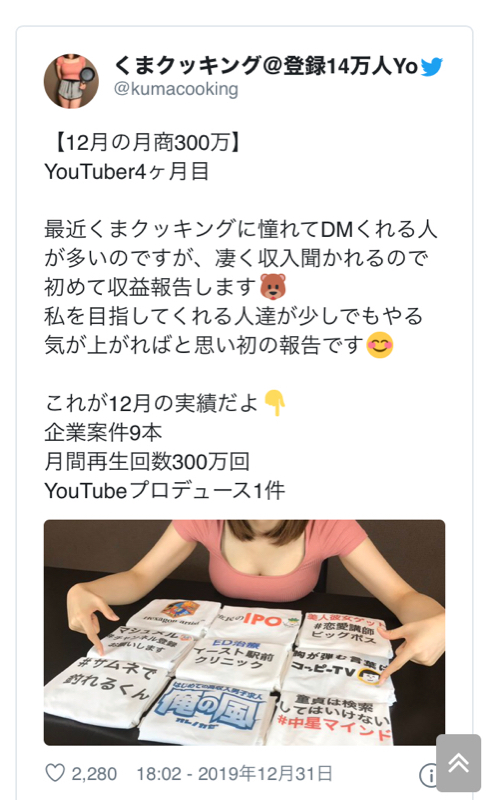
Task: Like the tweet with the heart icon
Action: tap(55, 773)
